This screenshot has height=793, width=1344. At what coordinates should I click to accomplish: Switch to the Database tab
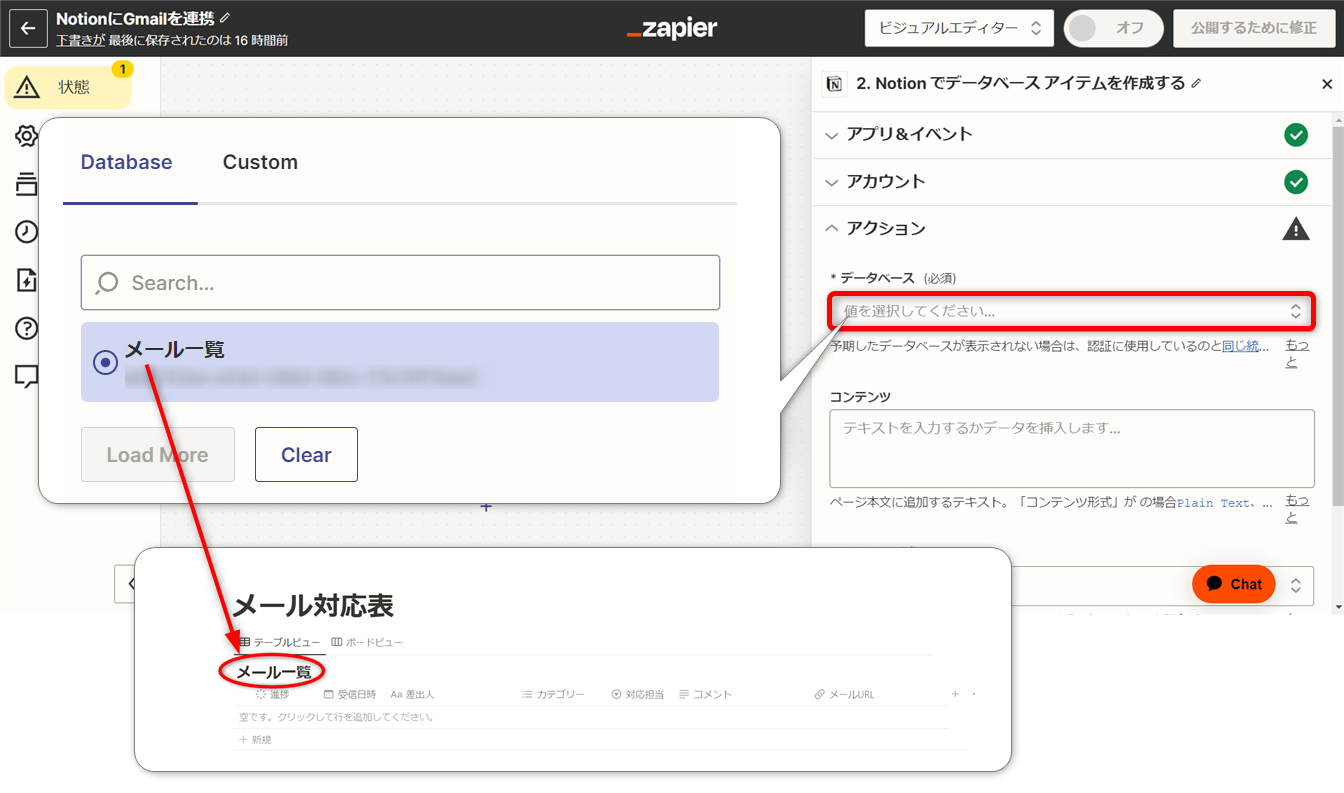click(x=126, y=162)
